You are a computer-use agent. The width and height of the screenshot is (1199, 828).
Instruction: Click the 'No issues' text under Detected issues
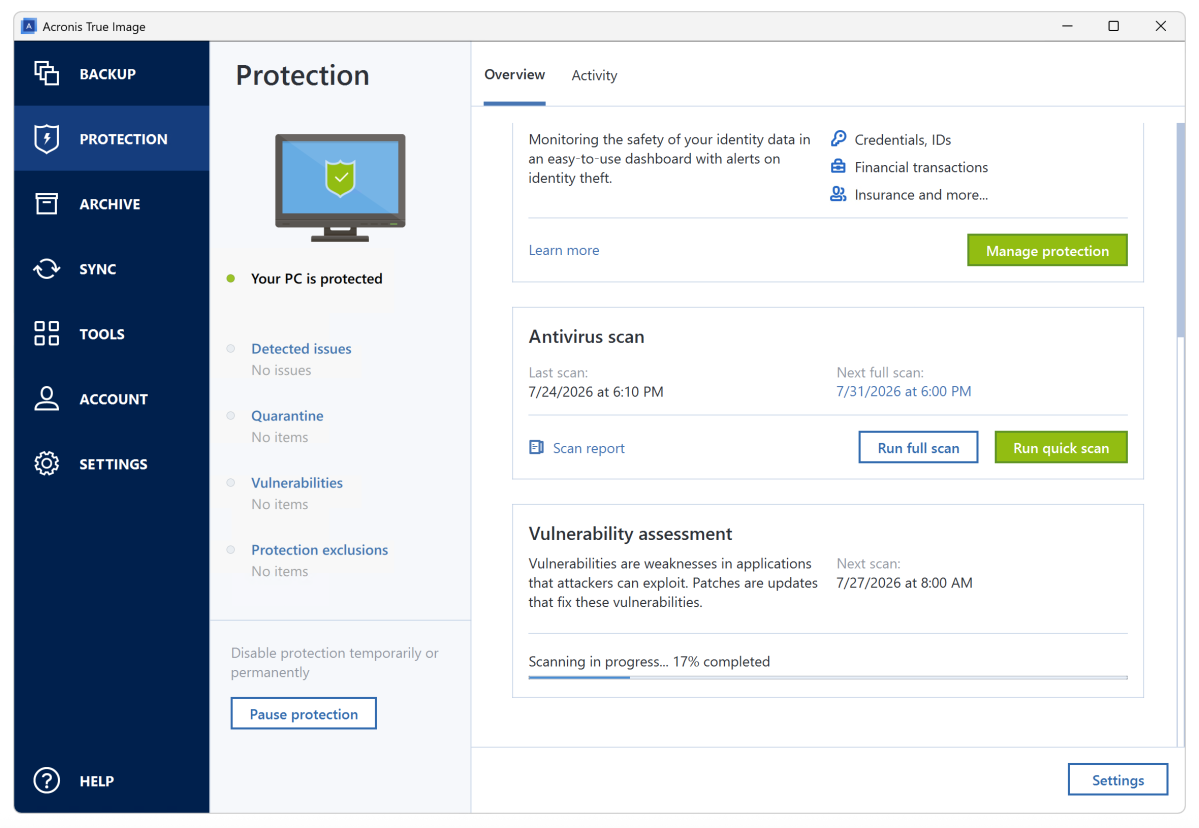pyautogui.click(x=281, y=370)
